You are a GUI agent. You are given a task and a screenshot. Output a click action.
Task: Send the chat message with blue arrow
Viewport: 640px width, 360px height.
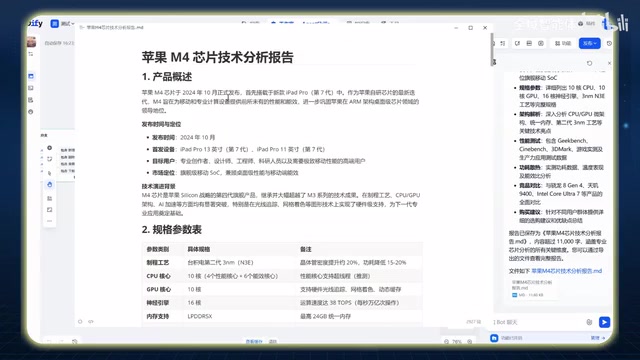pyautogui.click(x=604, y=322)
